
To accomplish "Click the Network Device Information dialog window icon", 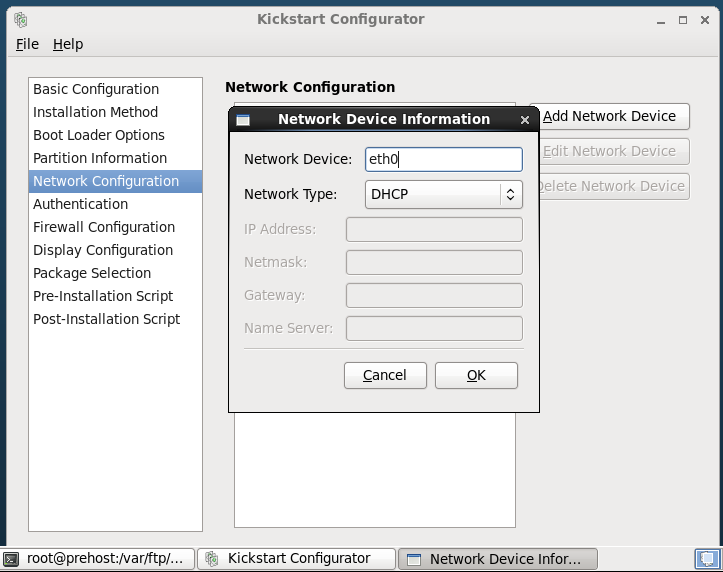I will (243, 120).
